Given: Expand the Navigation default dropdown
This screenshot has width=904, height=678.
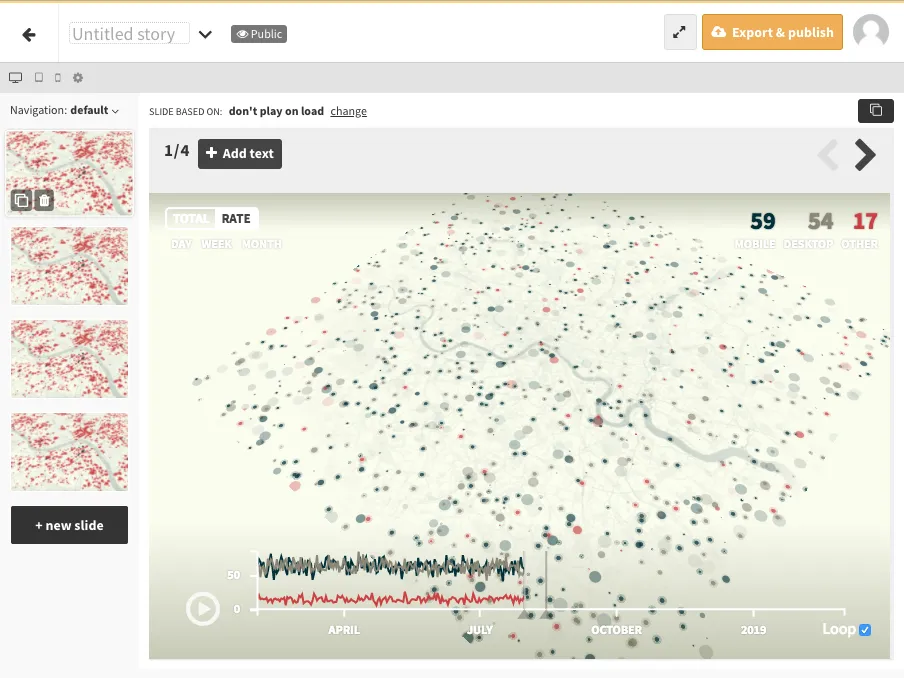Looking at the screenshot, I should (65, 110).
